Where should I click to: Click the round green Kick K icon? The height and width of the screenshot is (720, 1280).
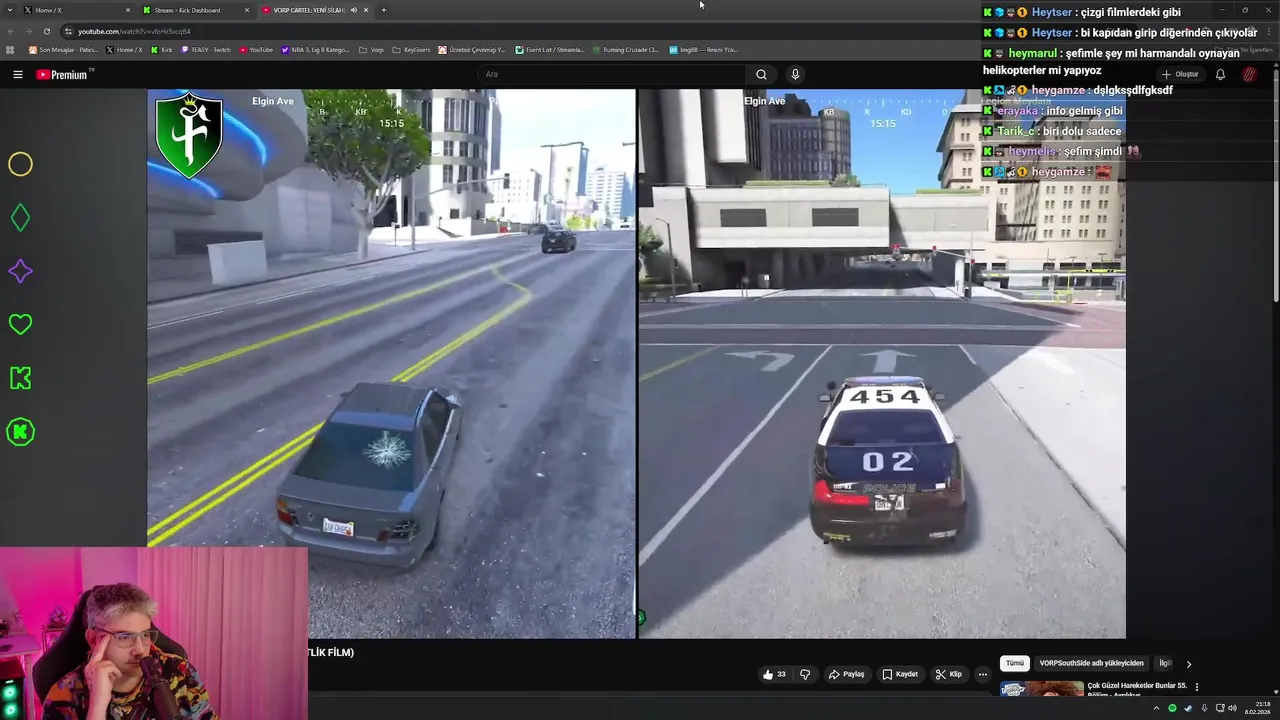pos(20,432)
